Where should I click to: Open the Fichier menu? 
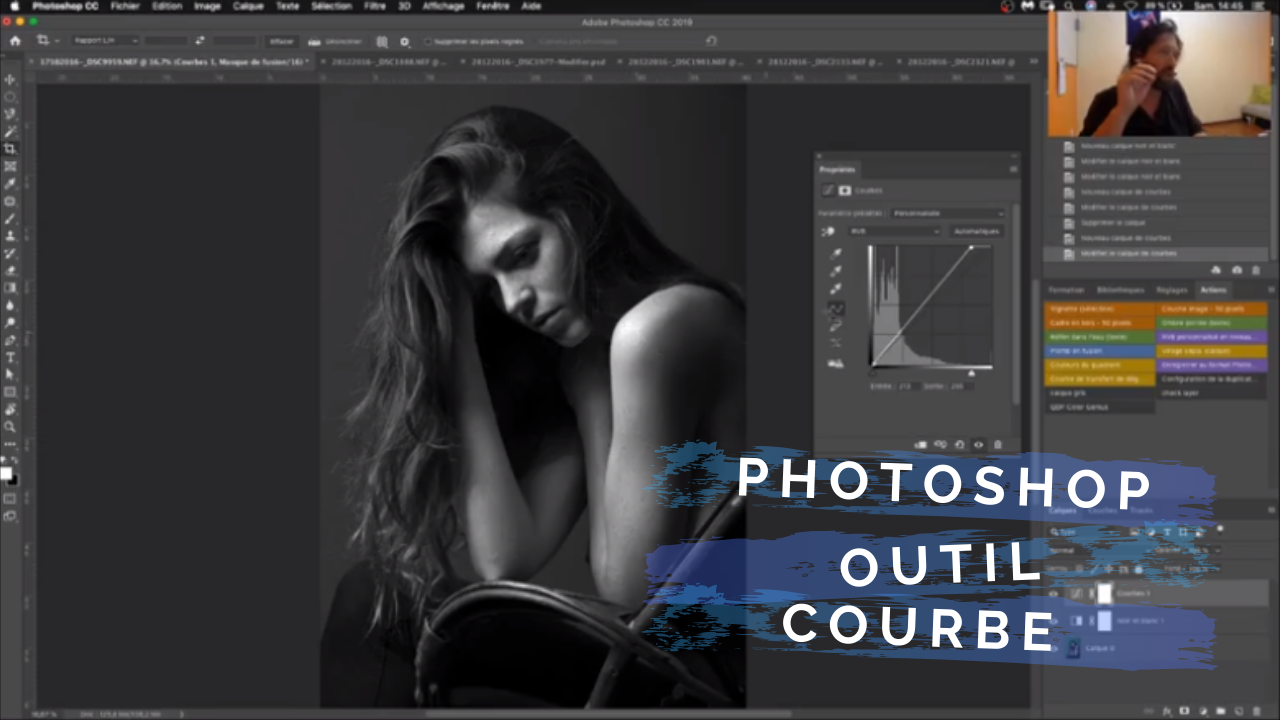click(125, 6)
